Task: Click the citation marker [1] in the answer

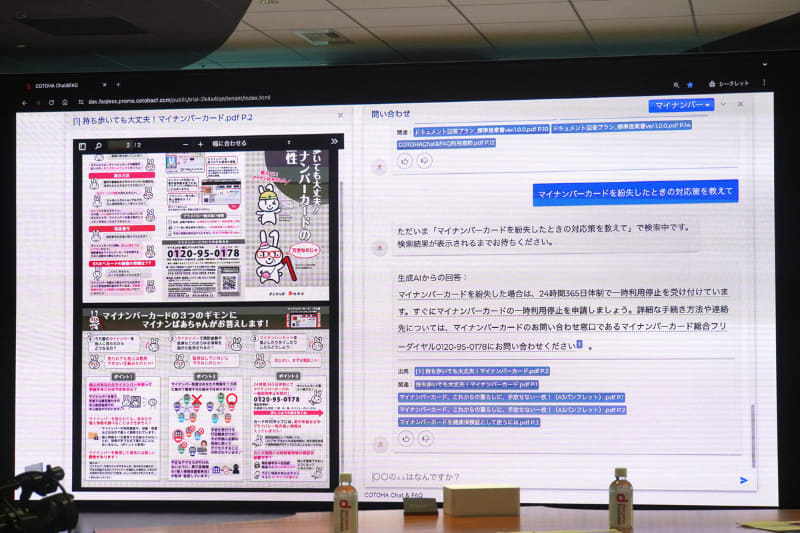Action: click(580, 344)
